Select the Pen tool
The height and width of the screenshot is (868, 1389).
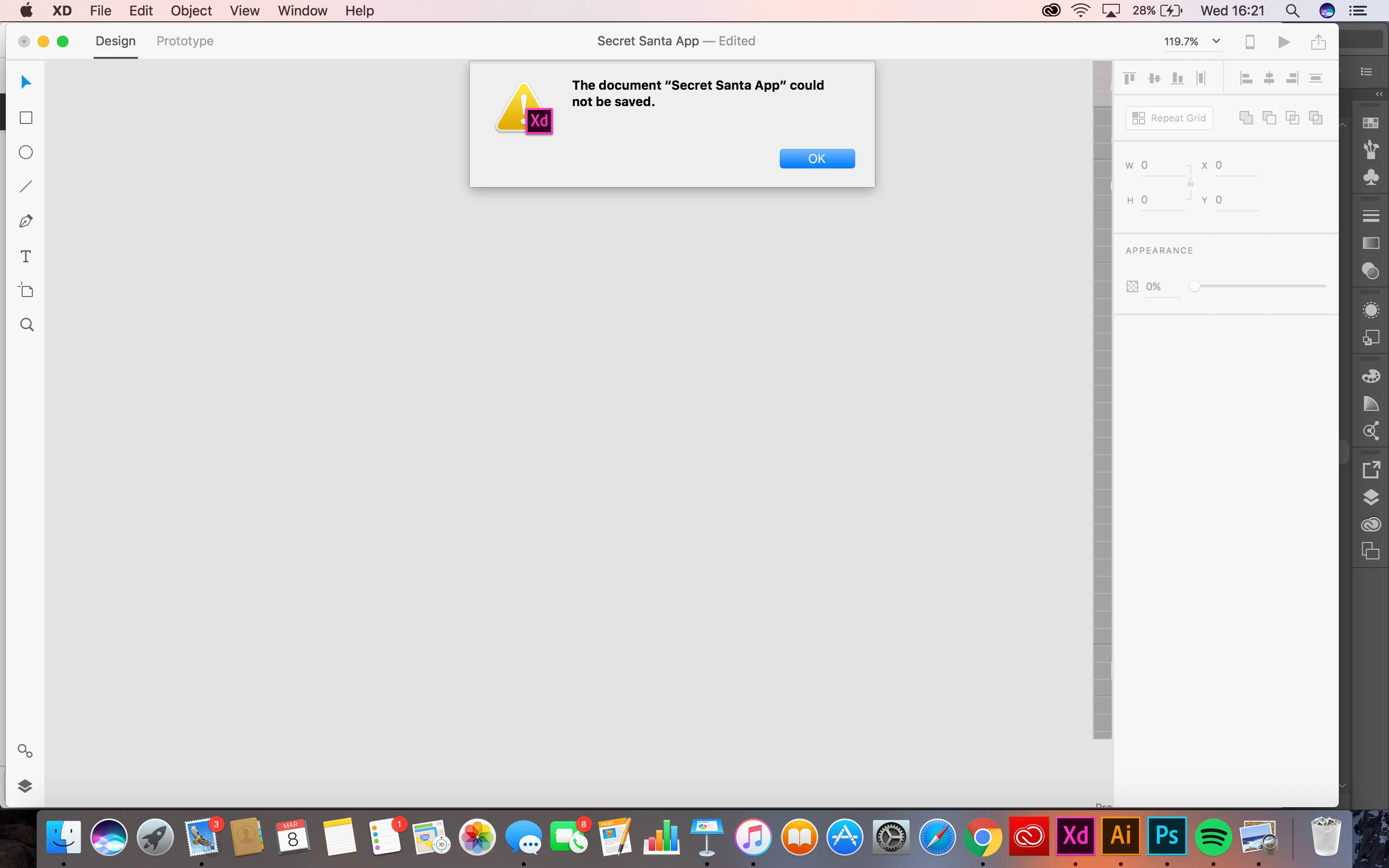coord(26,221)
